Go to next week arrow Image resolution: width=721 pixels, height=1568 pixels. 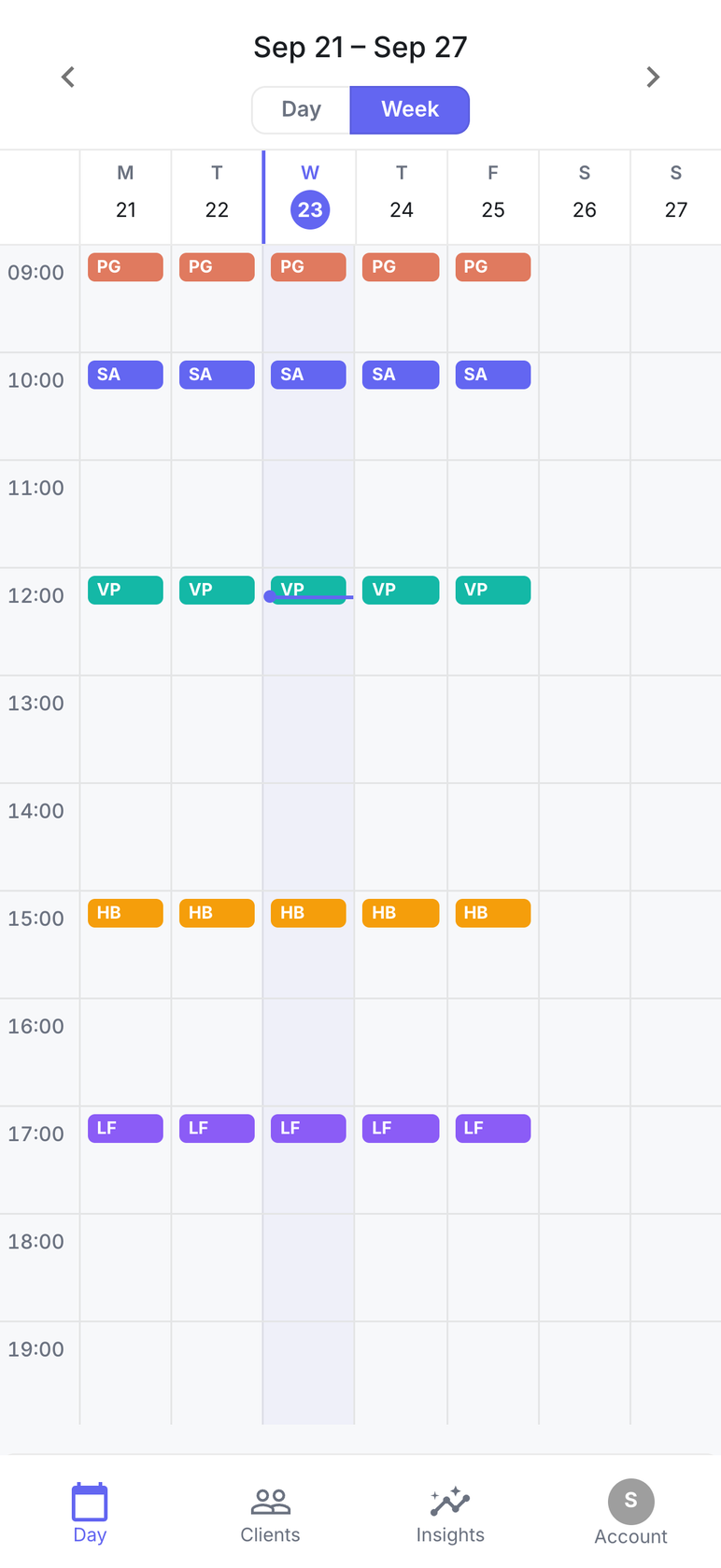[653, 77]
